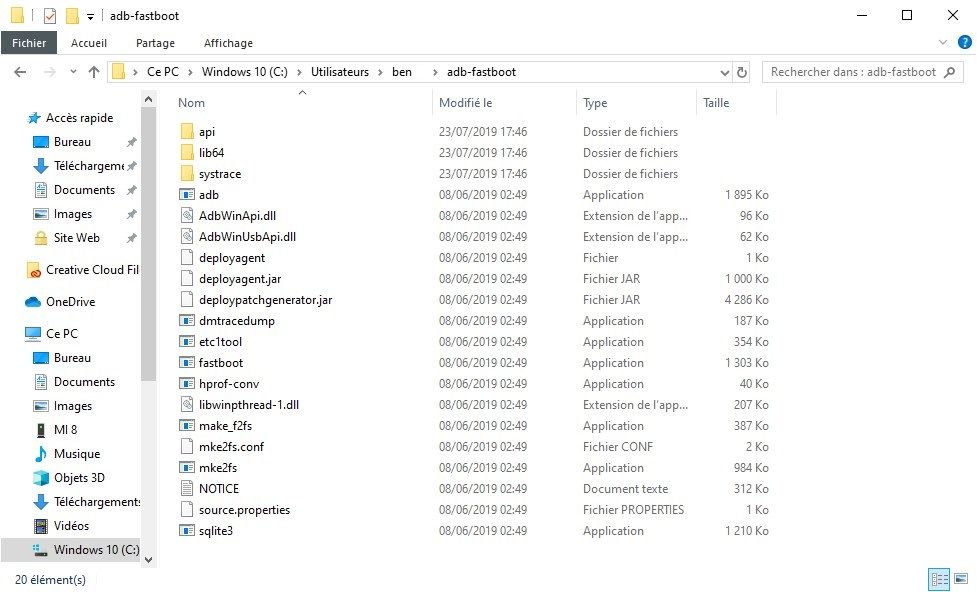
Task: Select ben in the address breadcrumb
Action: [402, 72]
